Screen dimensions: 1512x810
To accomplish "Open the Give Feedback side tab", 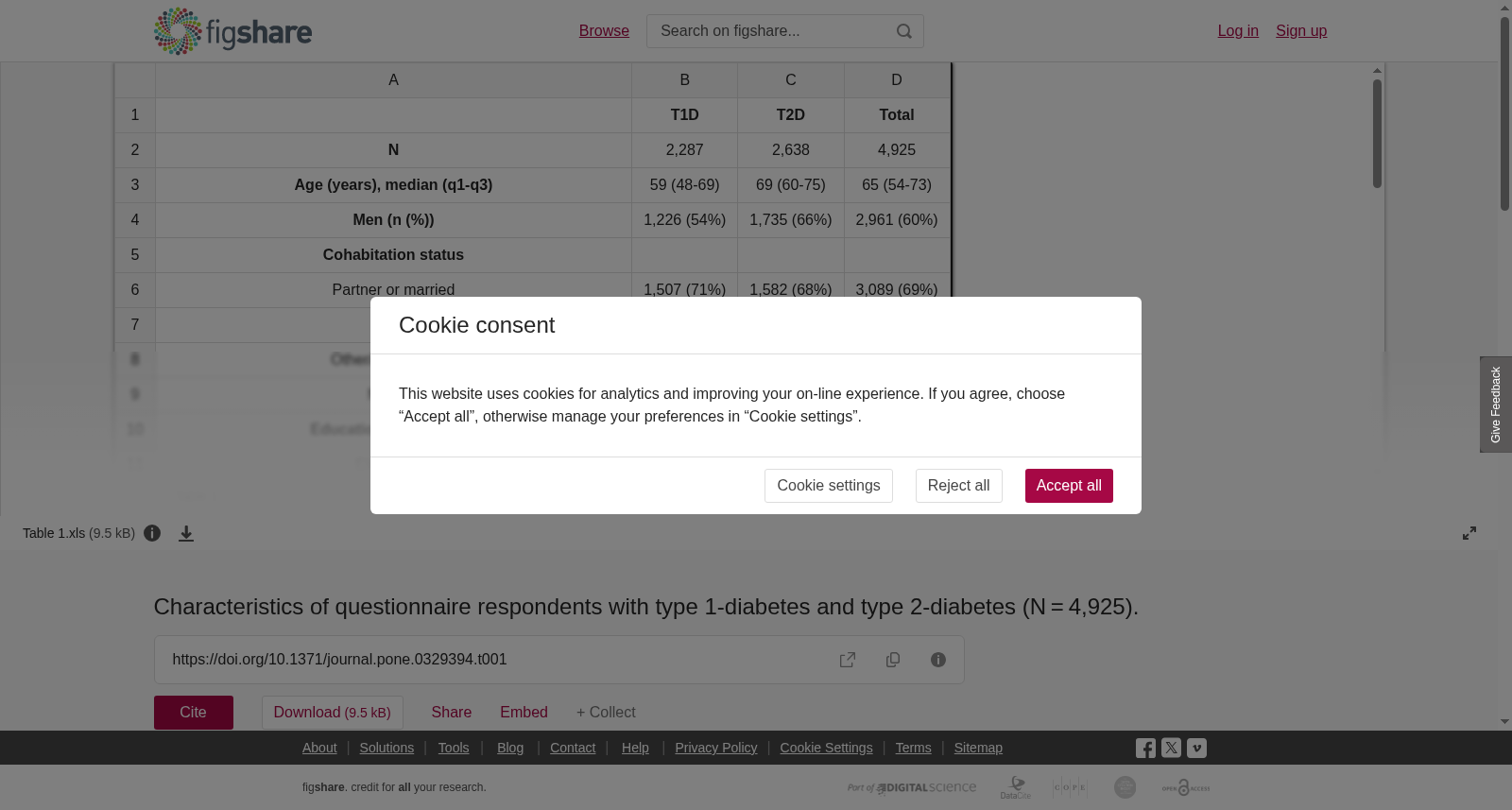I will (1496, 405).
